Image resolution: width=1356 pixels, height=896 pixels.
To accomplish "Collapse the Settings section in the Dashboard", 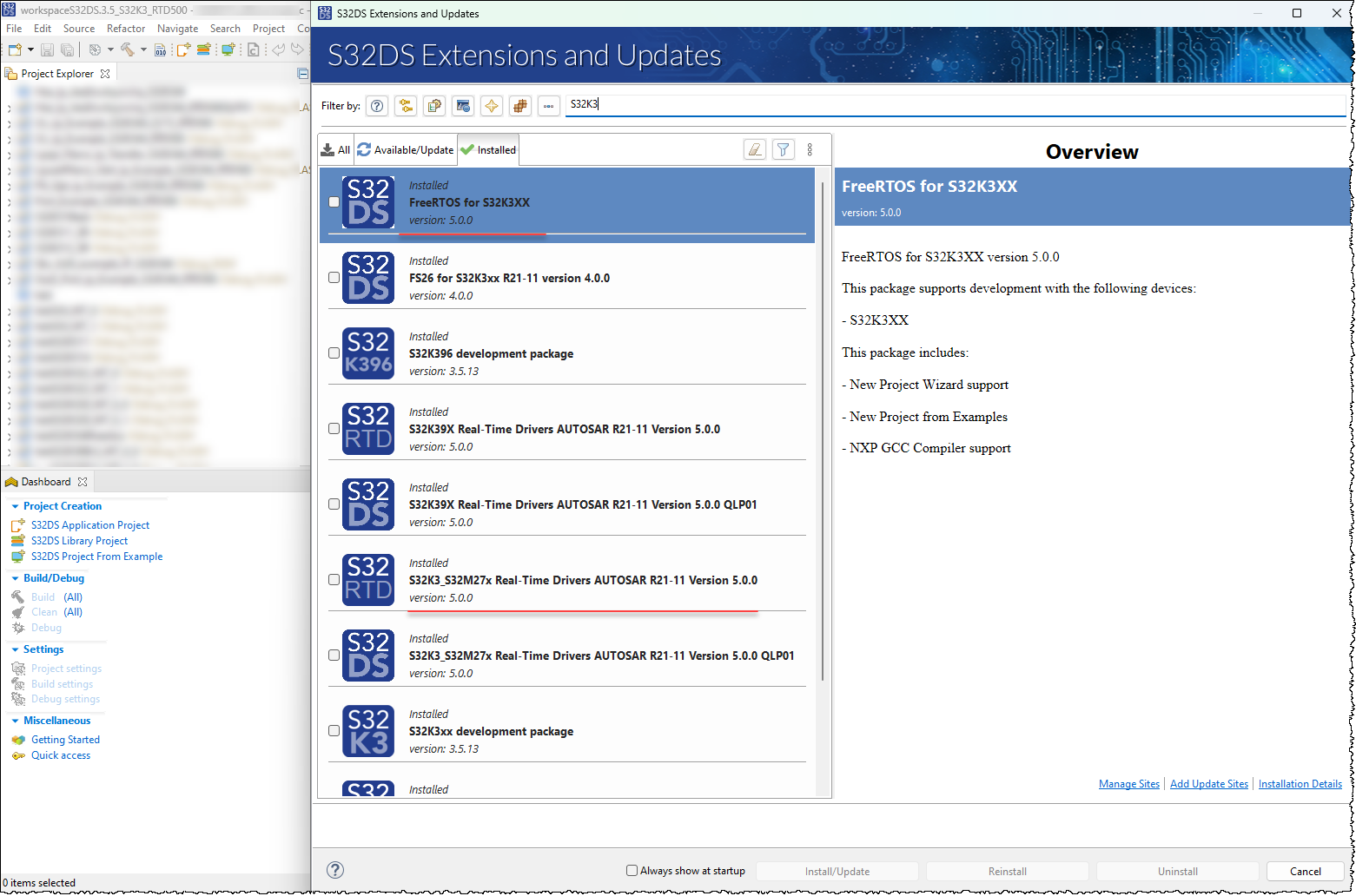I will pyautogui.click(x=16, y=649).
